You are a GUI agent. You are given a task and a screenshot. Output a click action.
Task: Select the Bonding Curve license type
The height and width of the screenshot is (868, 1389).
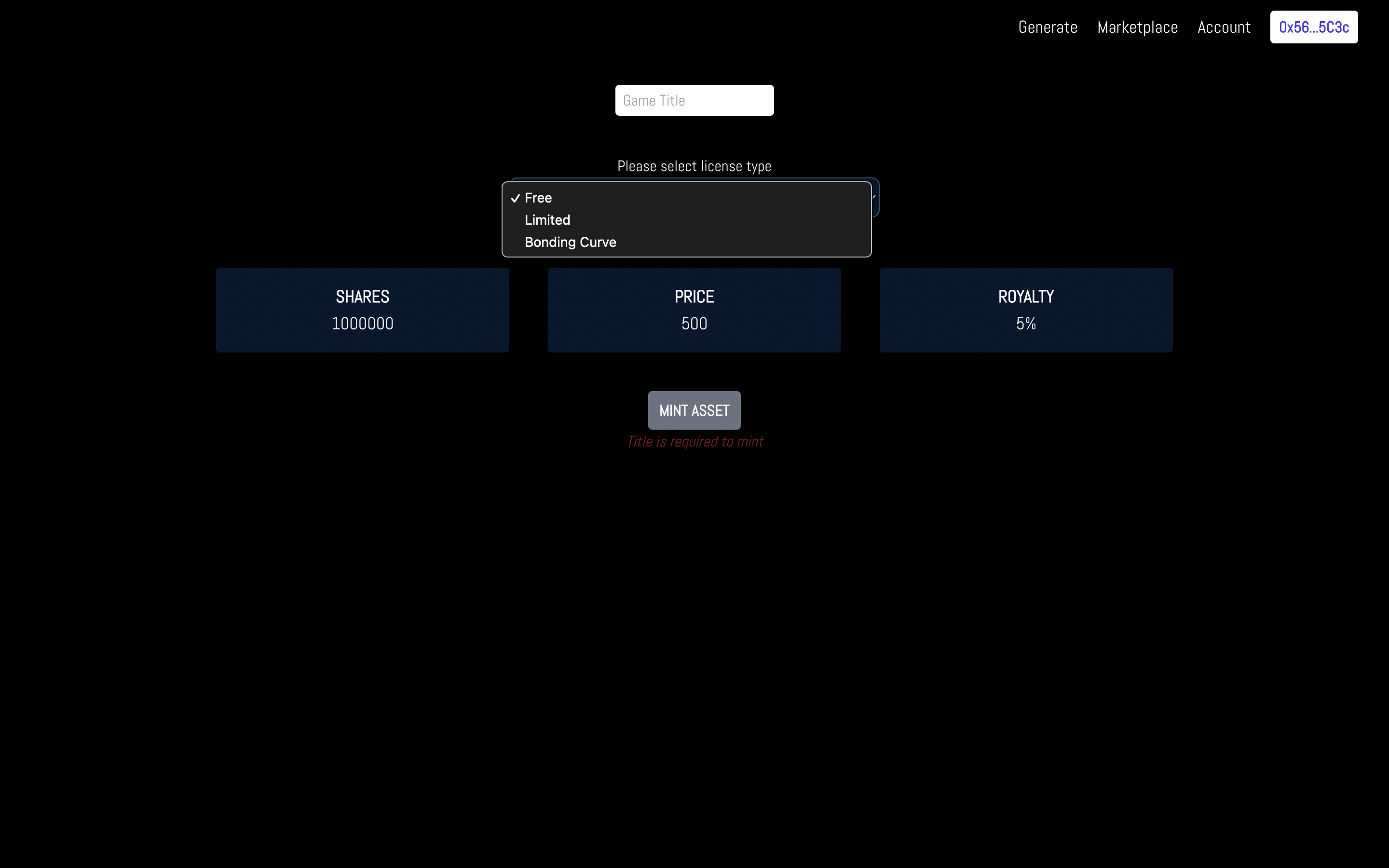tap(570, 241)
